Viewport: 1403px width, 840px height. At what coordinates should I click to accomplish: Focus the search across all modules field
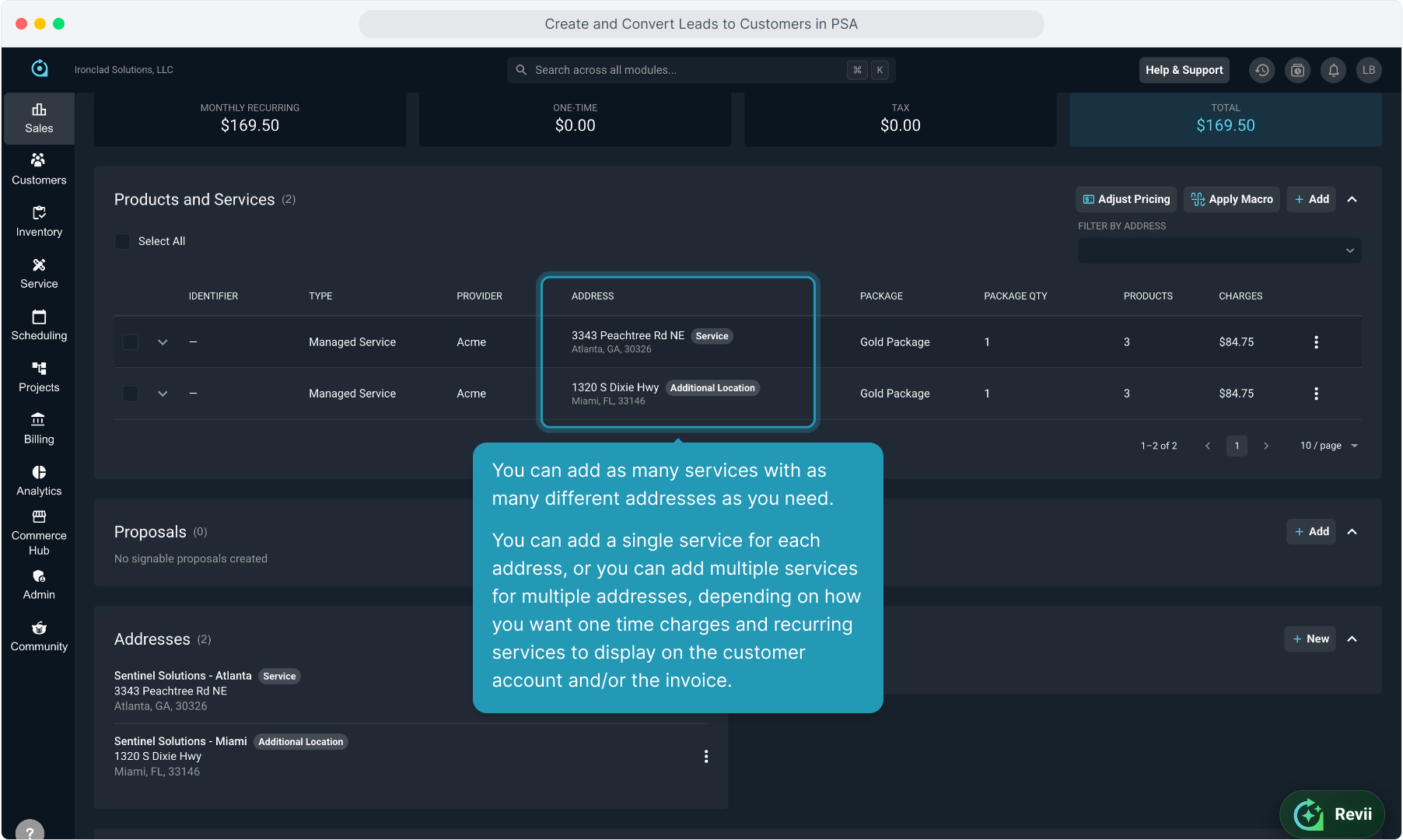pos(701,70)
